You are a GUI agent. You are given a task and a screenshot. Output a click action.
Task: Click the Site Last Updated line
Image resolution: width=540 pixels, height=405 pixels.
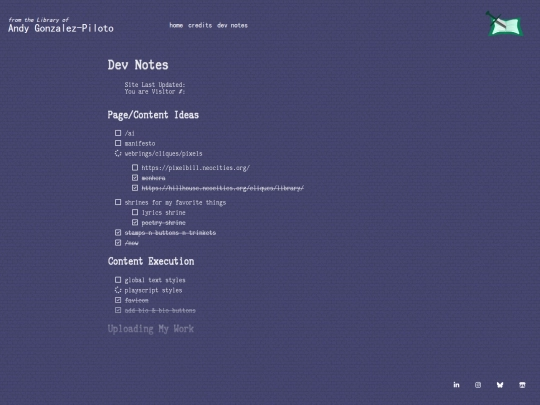[155, 84]
